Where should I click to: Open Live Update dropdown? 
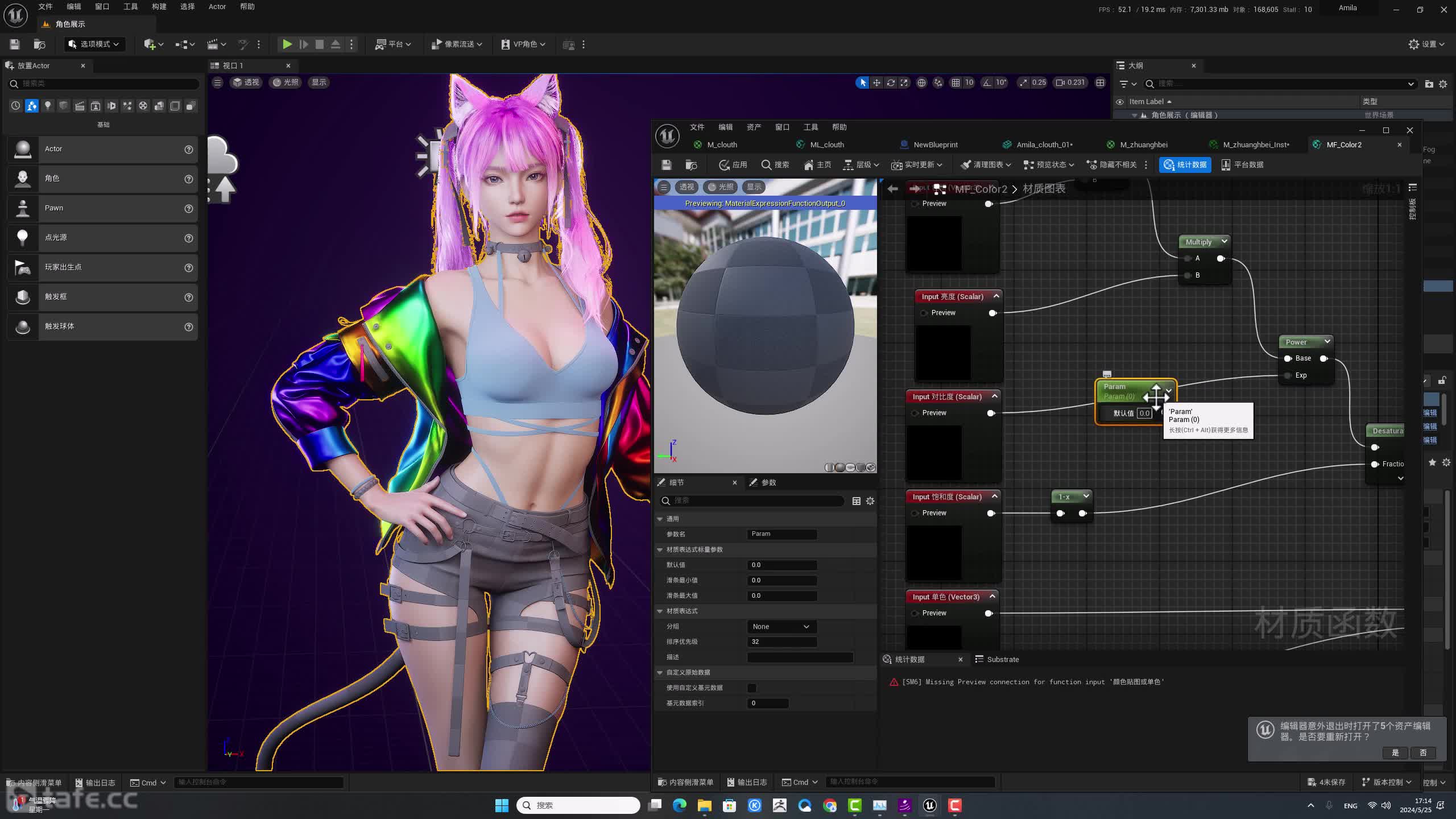(917, 165)
